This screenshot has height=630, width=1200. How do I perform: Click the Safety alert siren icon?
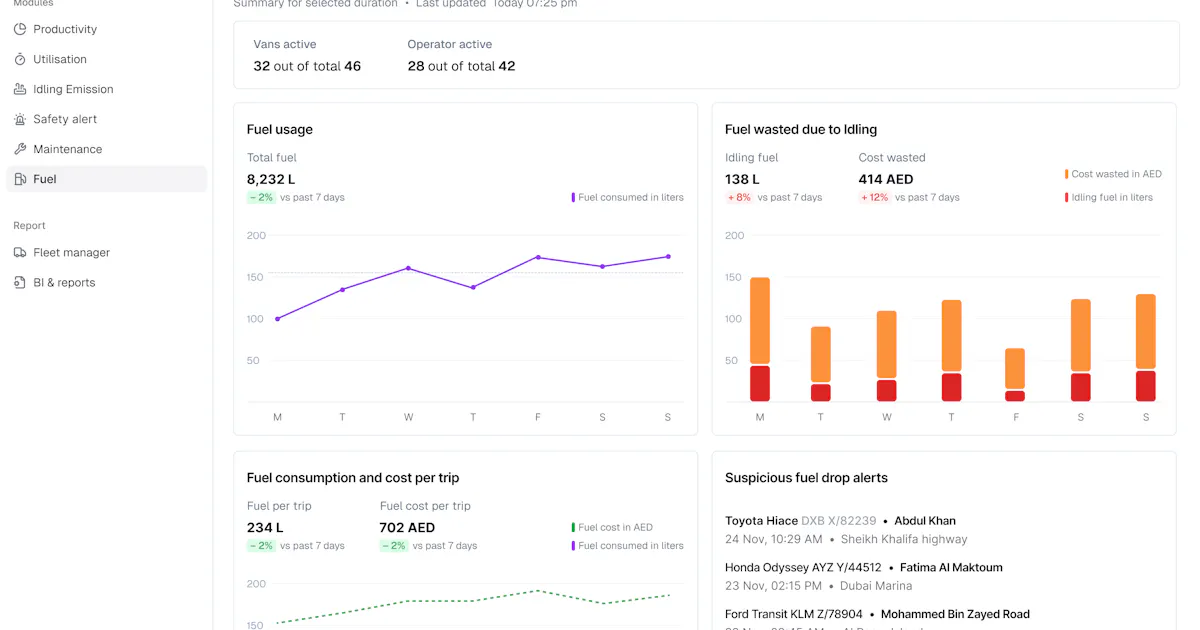[x=20, y=119]
